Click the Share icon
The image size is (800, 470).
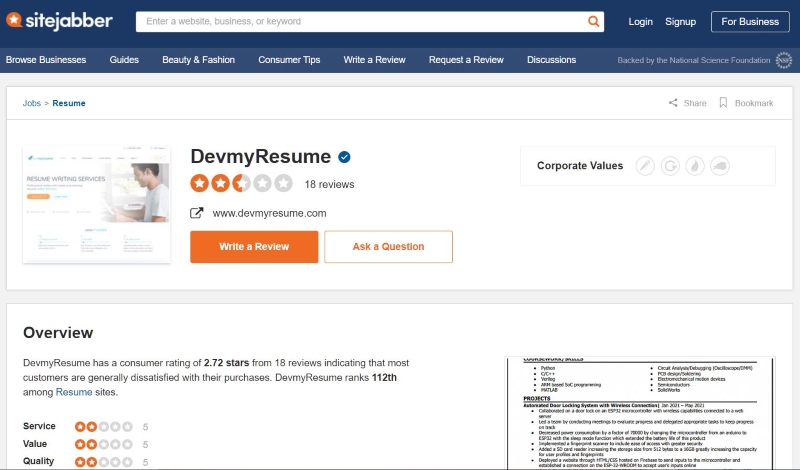point(673,103)
